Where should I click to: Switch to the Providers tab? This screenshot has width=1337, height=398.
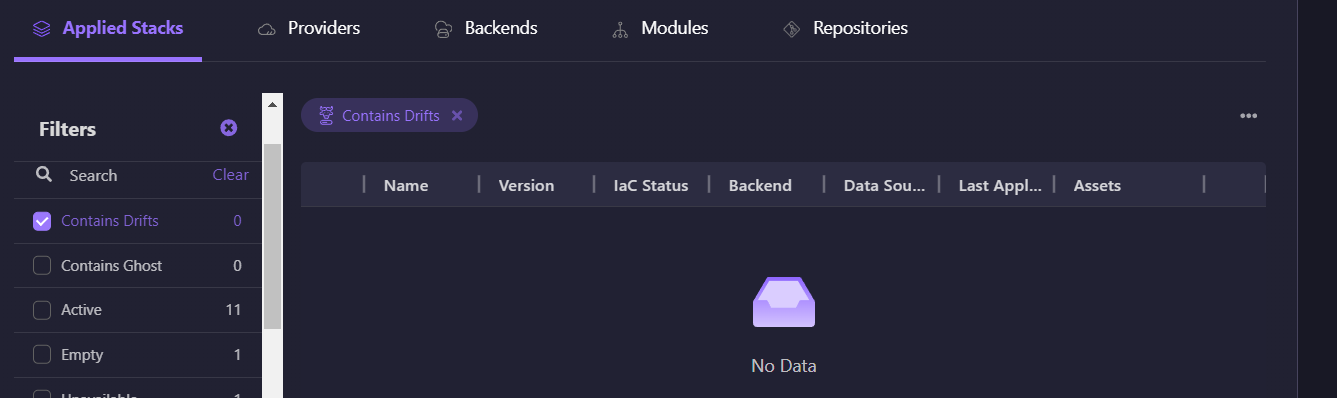[309, 29]
